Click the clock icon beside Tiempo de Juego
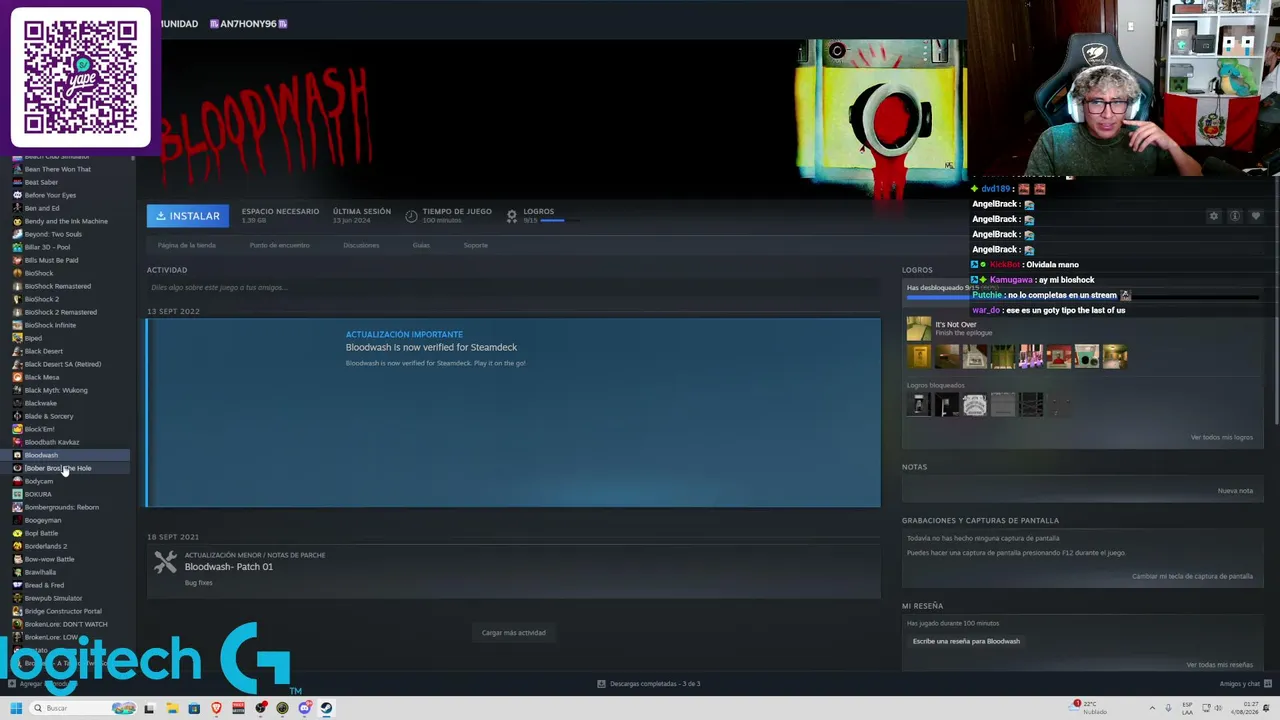 (411, 215)
